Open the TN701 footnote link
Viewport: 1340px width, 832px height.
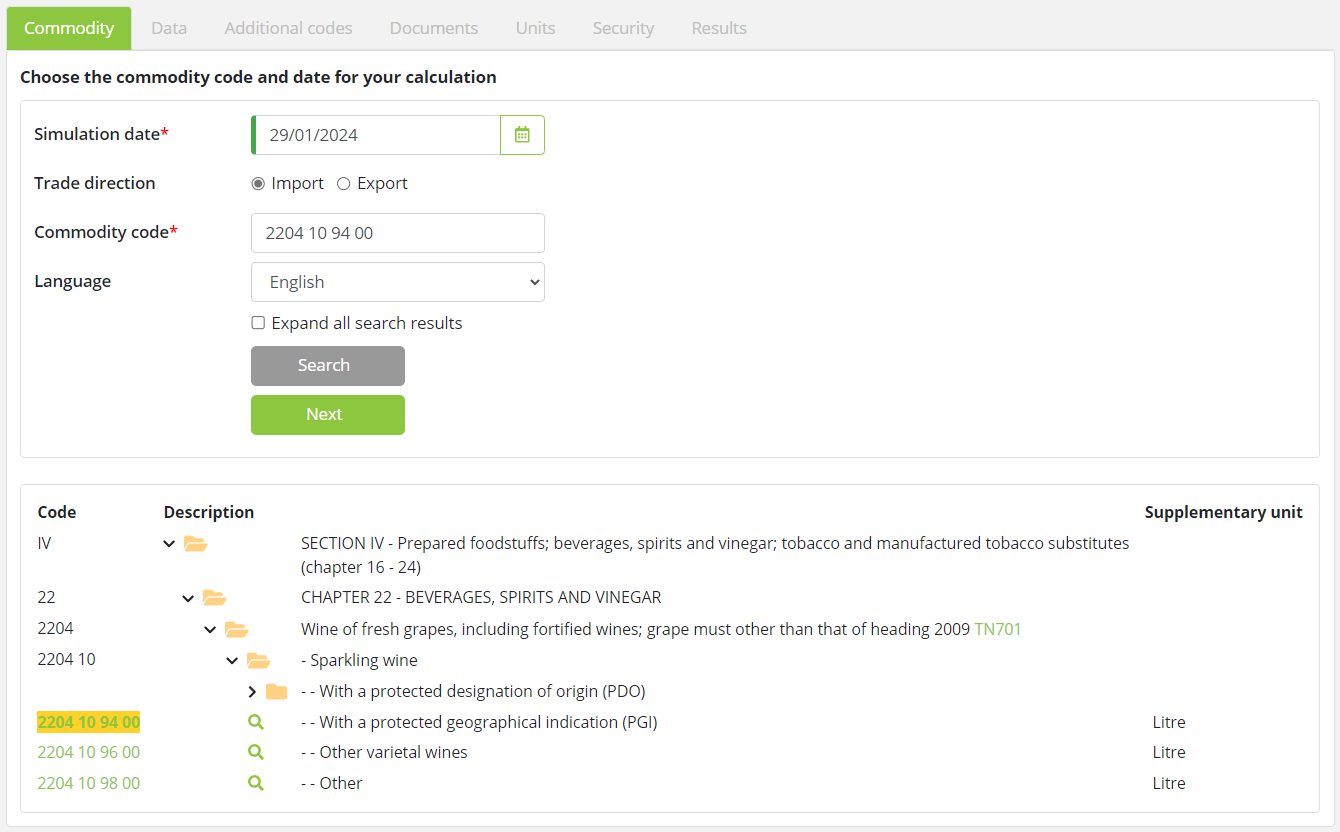998,629
